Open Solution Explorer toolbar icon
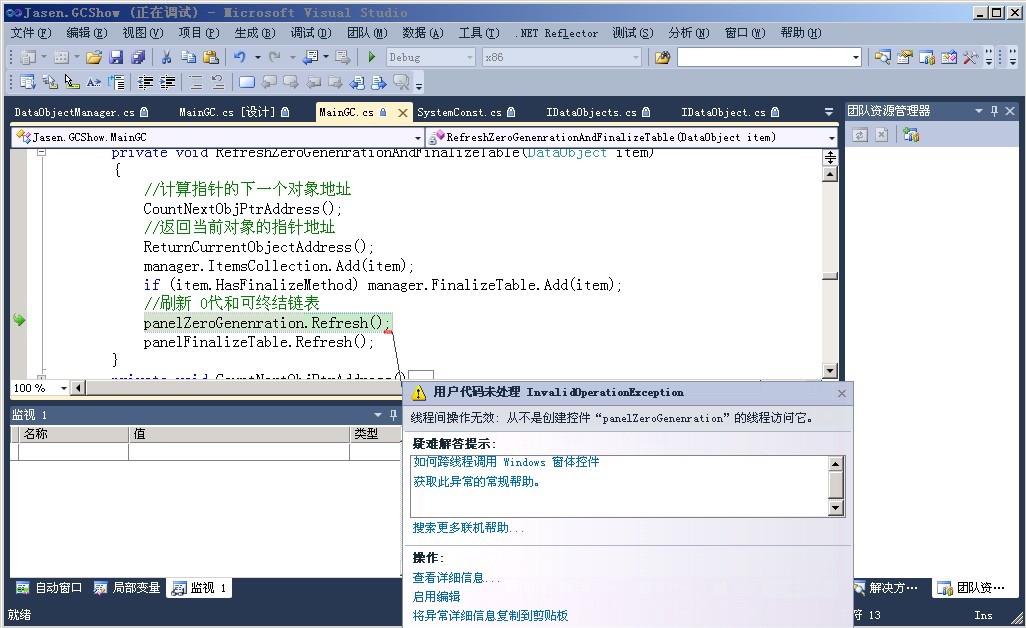Viewport: 1026px width, 628px height. (x=882, y=58)
